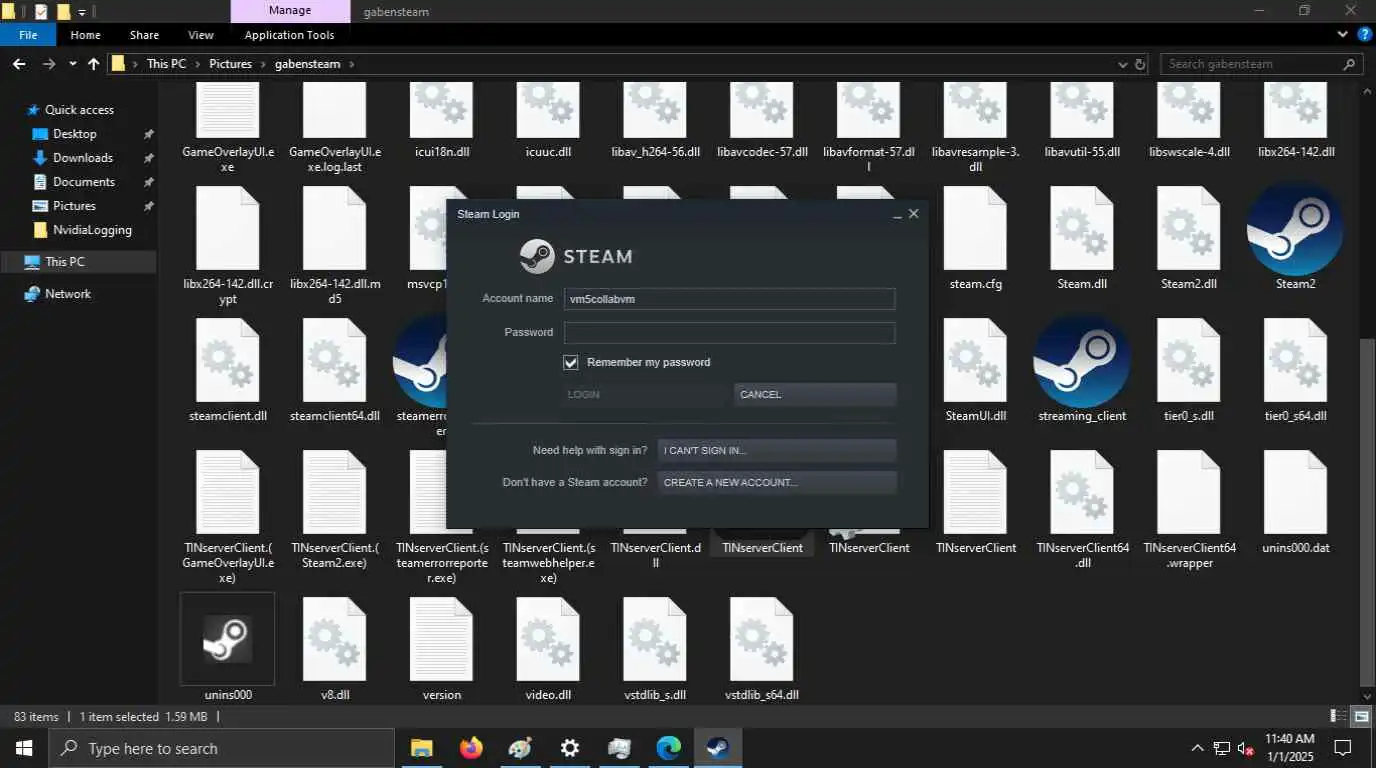This screenshot has height=768, width=1376.
Task: Open Firefox from the taskbar
Action: pyautogui.click(x=471, y=748)
